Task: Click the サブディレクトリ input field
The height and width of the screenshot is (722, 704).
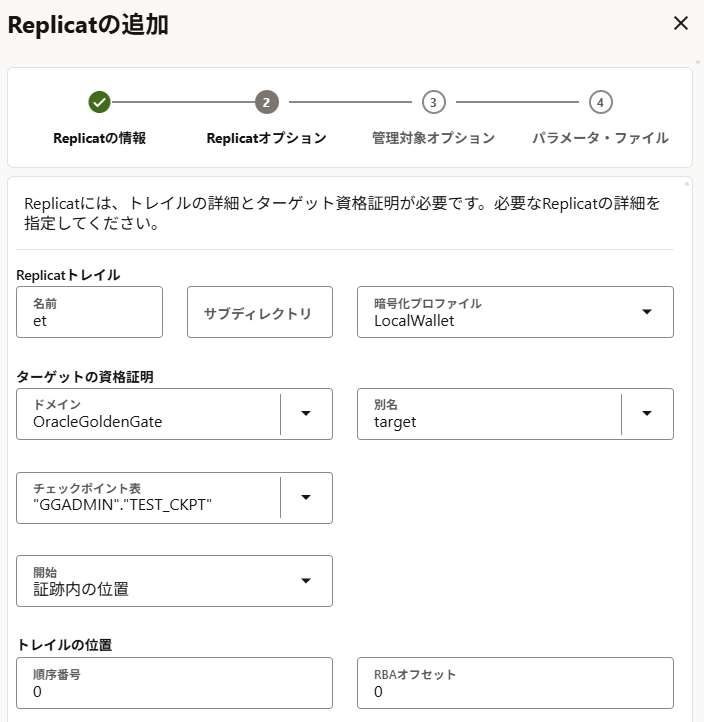Action: pos(260,313)
